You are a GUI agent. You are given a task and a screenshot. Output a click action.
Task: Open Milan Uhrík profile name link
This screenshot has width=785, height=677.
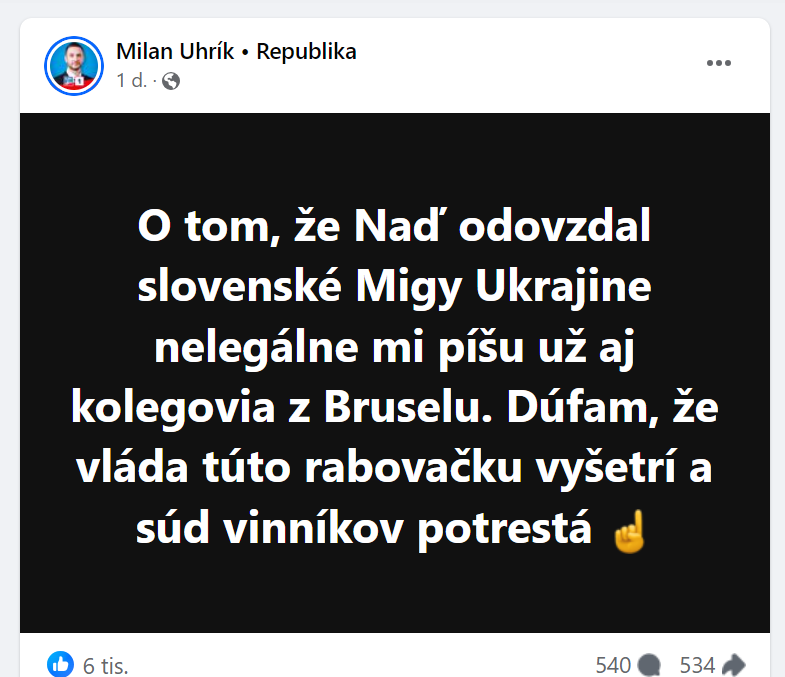click(175, 52)
